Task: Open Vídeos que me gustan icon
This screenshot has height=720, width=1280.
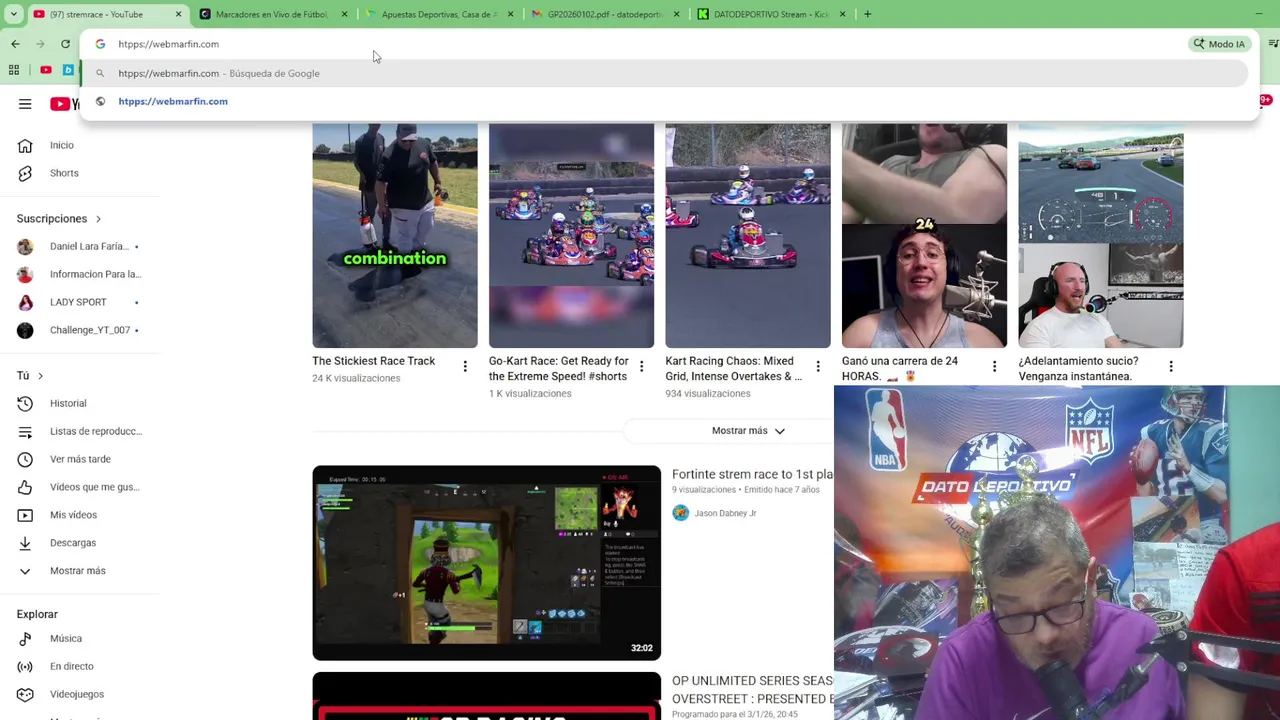Action: [25, 487]
